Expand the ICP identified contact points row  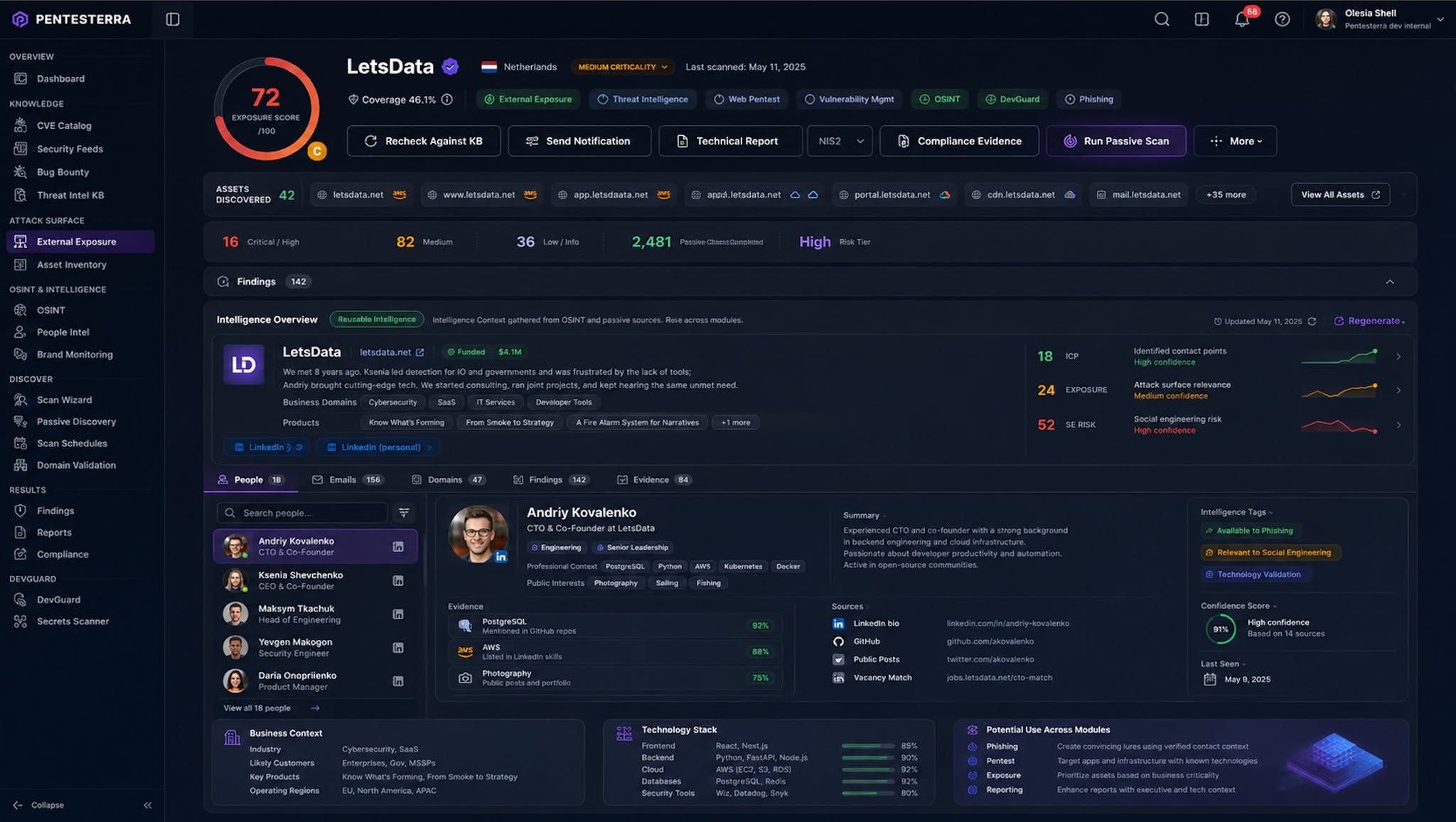tap(1398, 356)
